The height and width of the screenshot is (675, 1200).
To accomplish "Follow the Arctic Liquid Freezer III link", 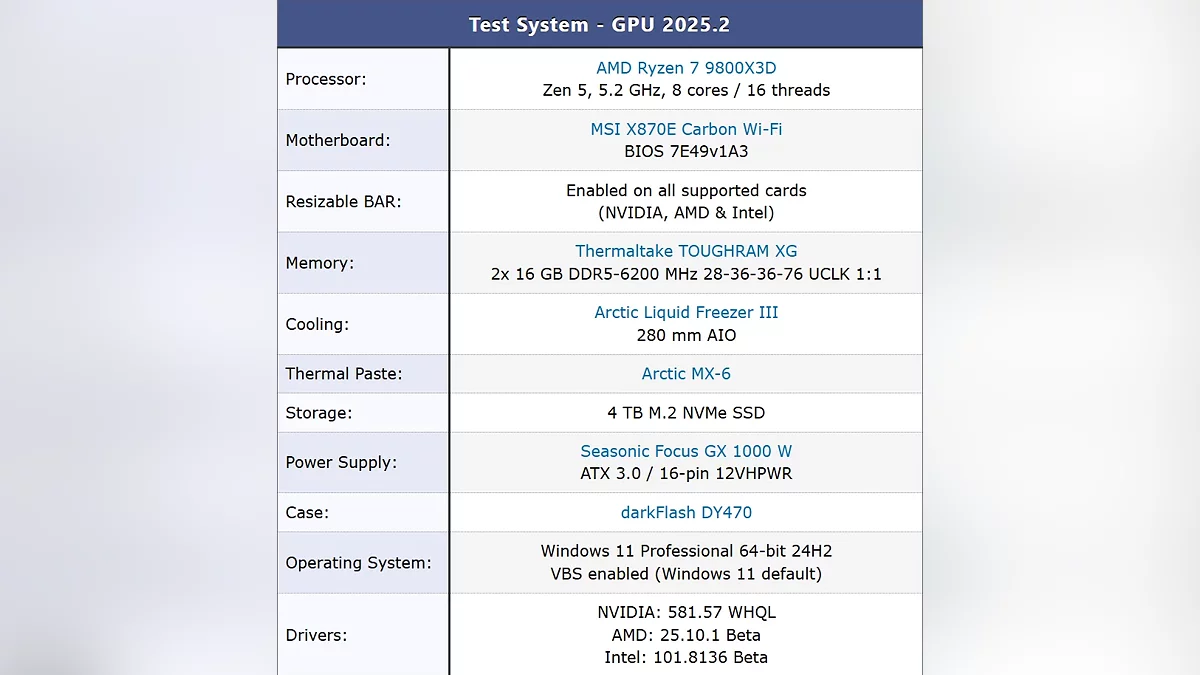I will point(686,312).
